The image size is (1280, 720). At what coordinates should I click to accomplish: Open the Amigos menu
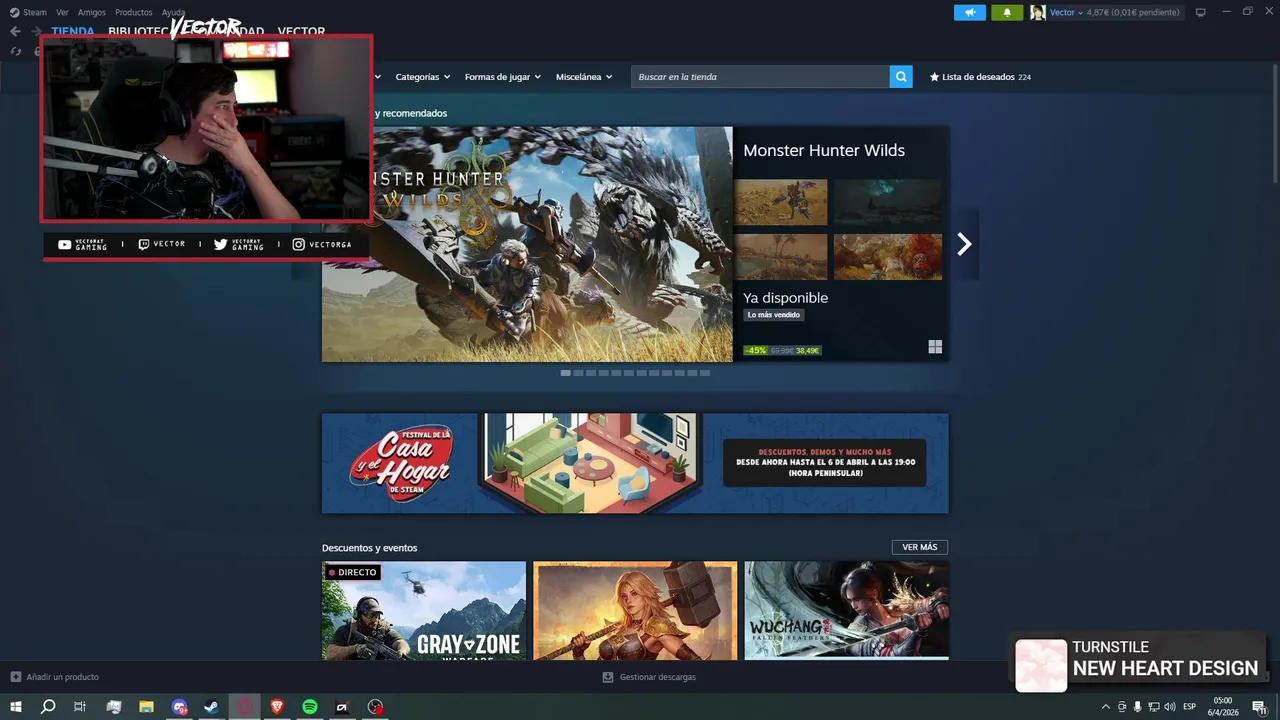[92, 12]
